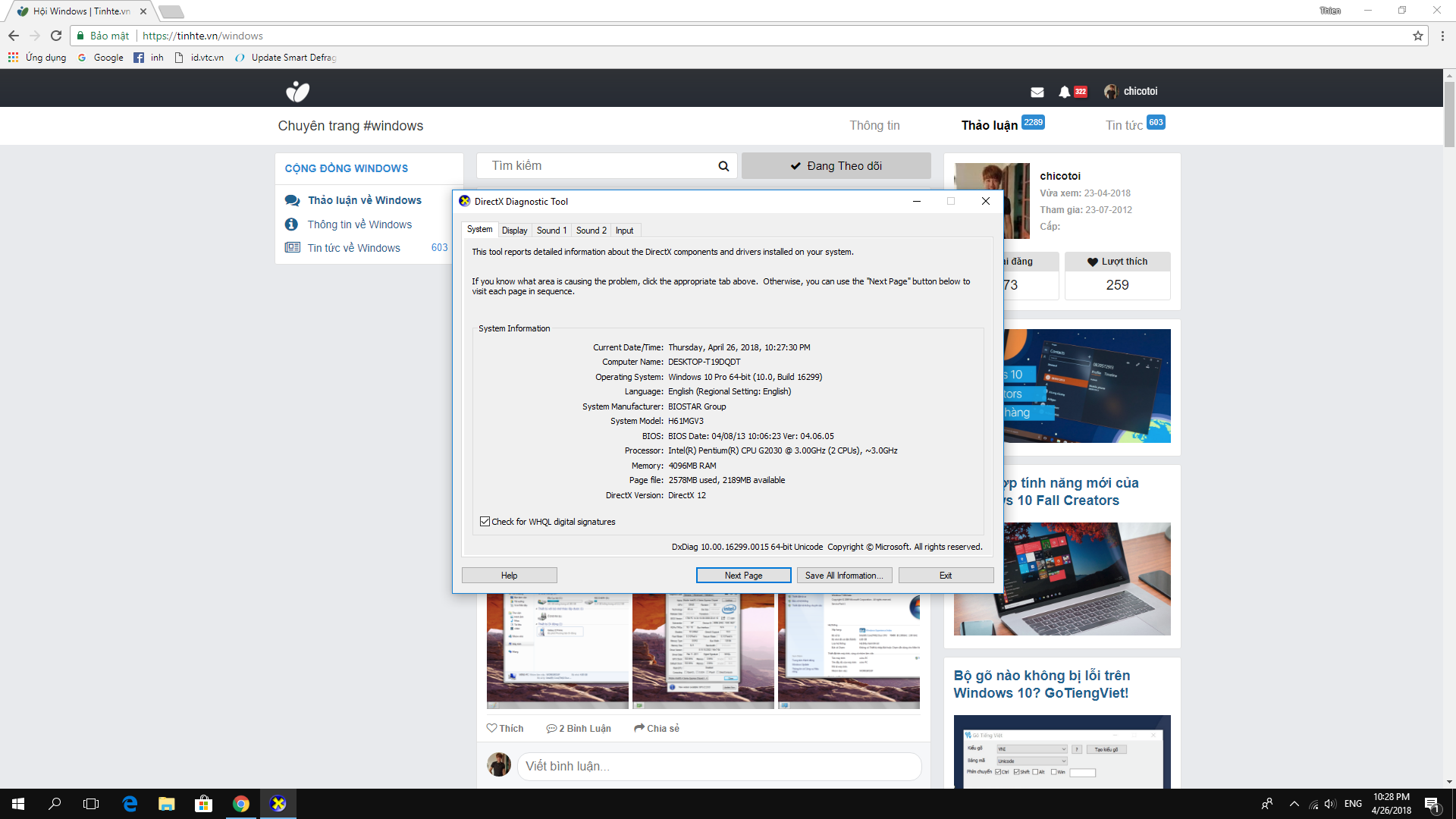Screen dimensions: 1456x819
Task: Show hidden system tray icons
Action: pos(1294,804)
